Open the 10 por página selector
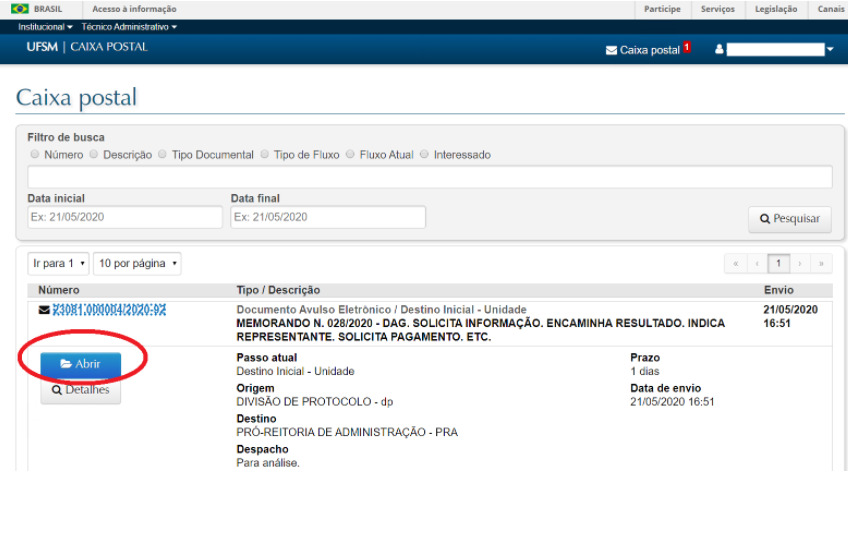Viewport: 848px width, 546px height. (137, 264)
